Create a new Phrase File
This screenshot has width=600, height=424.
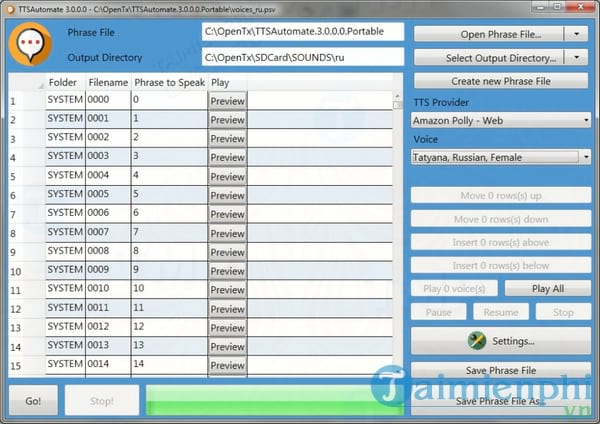pyautogui.click(x=501, y=81)
